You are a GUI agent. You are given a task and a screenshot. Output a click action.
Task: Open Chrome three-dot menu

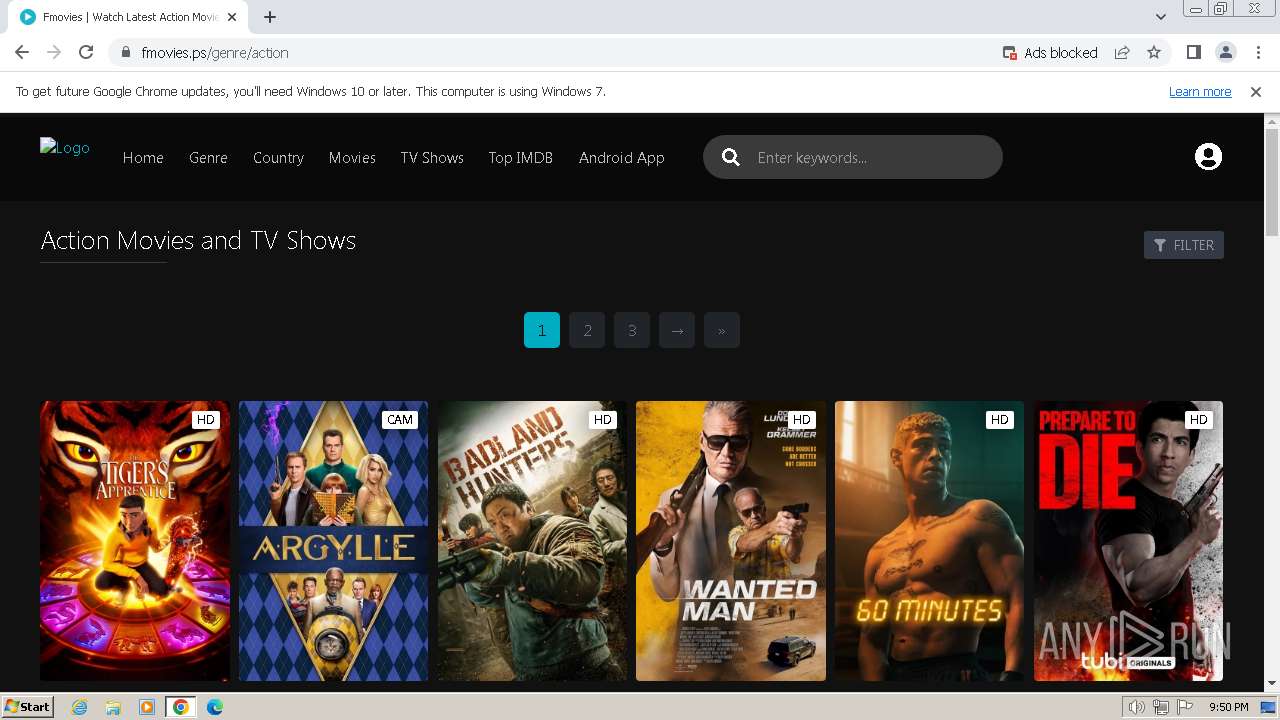click(1258, 52)
